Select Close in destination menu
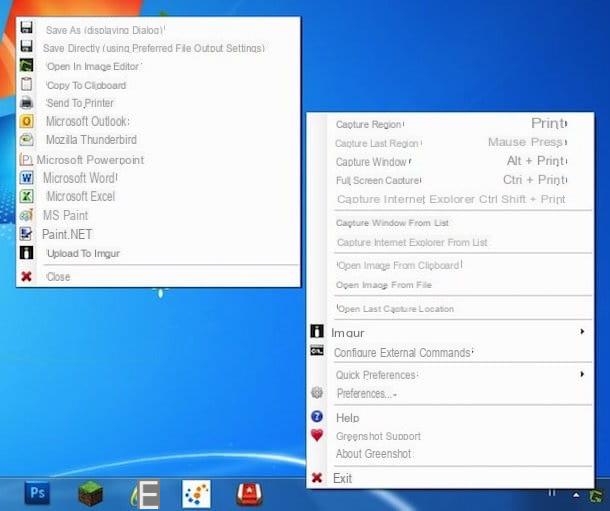 click(58, 277)
